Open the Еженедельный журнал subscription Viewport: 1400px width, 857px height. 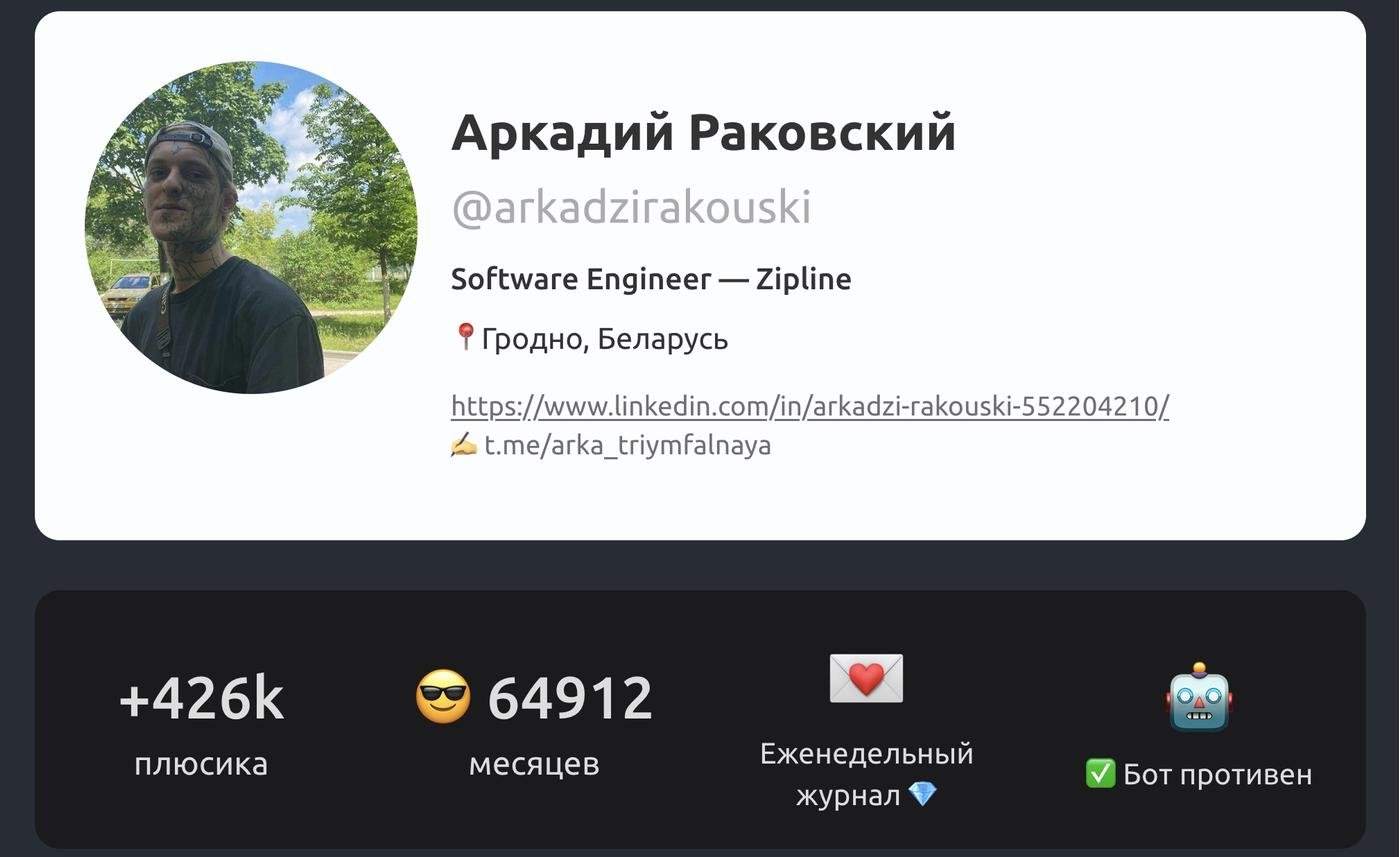click(x=866, y=753)
